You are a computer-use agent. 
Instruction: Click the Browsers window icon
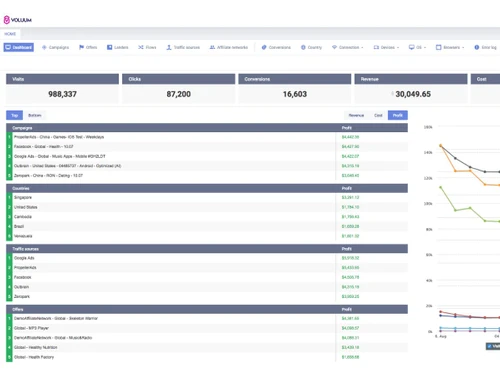[x=439, y=47]
